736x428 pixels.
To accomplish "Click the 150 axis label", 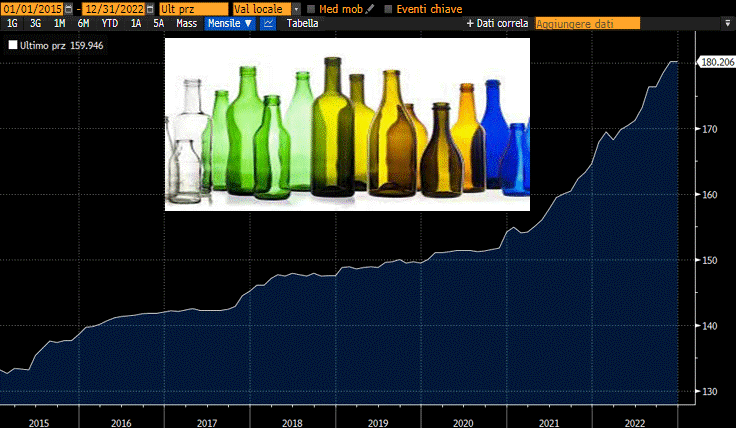I will (710, 260).
